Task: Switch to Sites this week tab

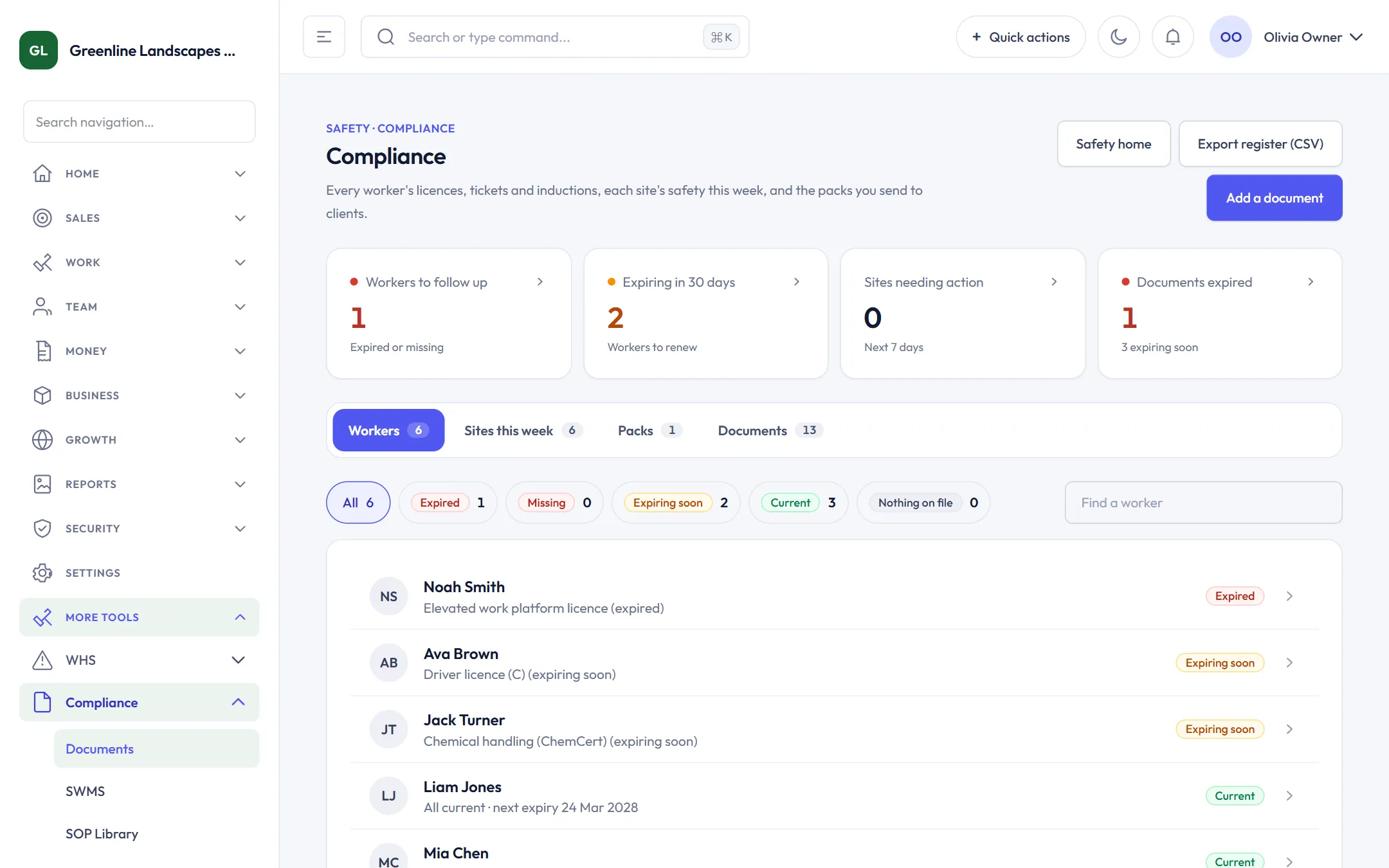Action: coord(523,430)
